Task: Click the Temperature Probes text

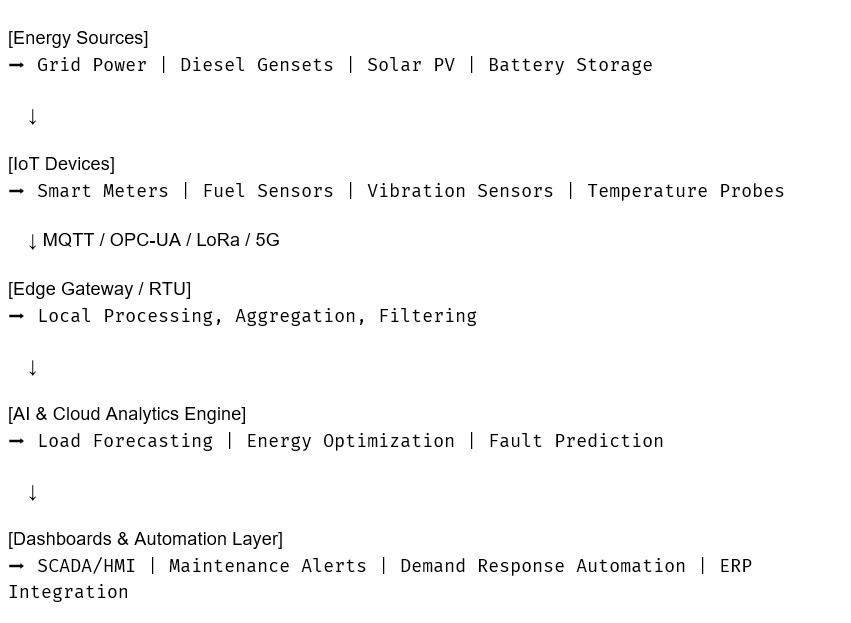Action: coord(686,191)
